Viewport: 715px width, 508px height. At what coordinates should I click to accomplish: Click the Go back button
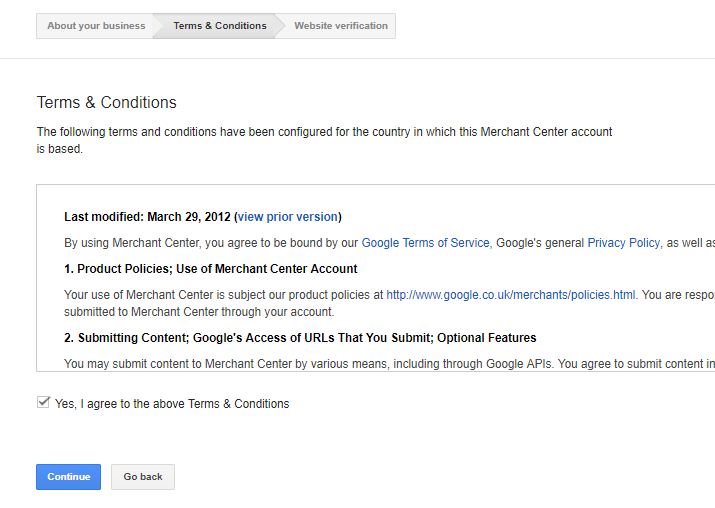[x=143, y=477]
